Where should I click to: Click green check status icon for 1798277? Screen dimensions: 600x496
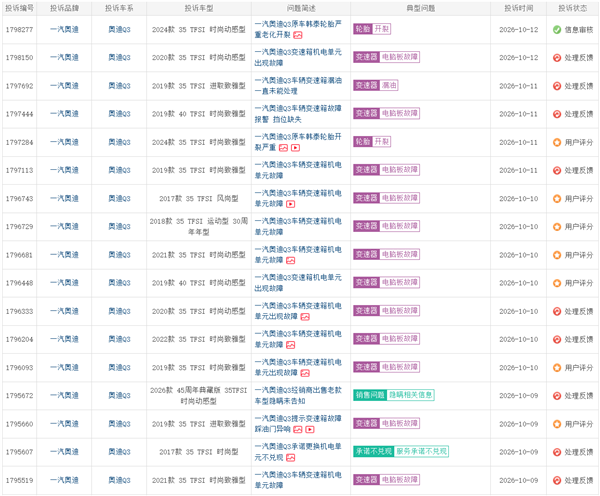pos(557,29)
